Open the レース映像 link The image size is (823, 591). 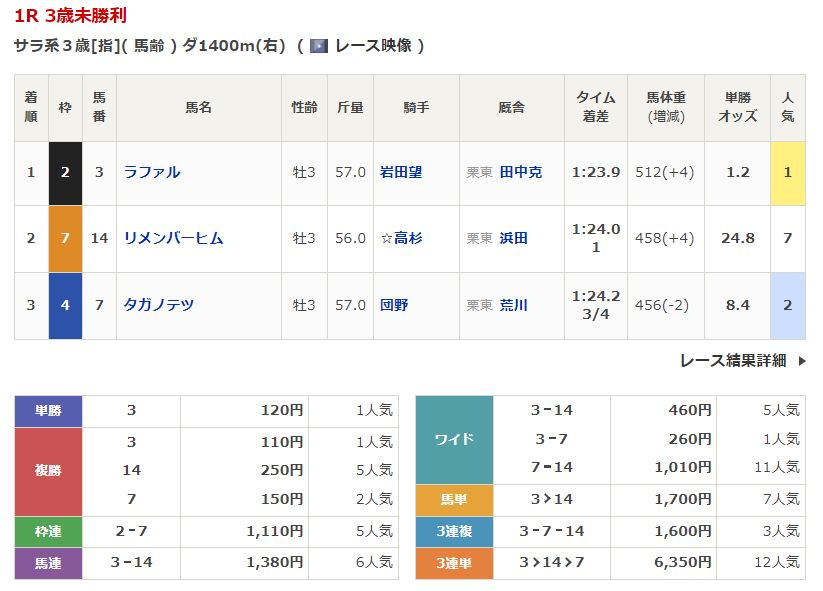(x=372, y=46)
